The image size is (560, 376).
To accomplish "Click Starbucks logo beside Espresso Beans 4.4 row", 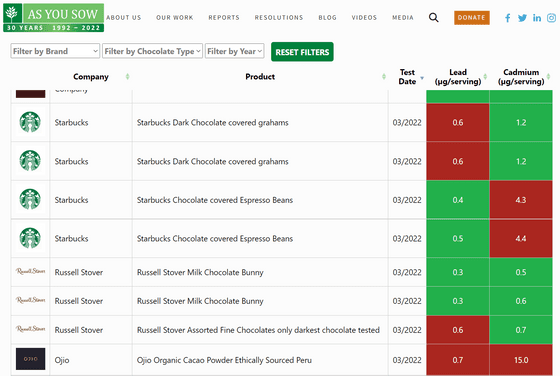I will point(30,238).
